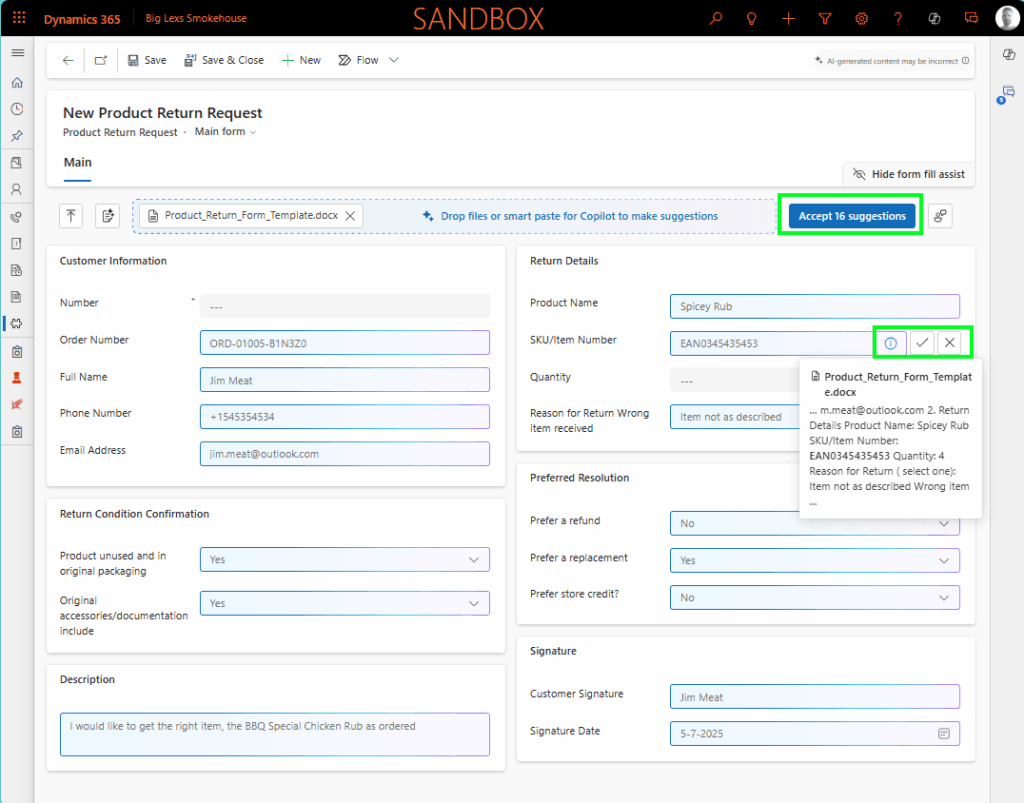Image resolution: width=1024 pixels, height=803 pixels.
Task: Click the back arrow in command bar
Action: pos(68,60)
